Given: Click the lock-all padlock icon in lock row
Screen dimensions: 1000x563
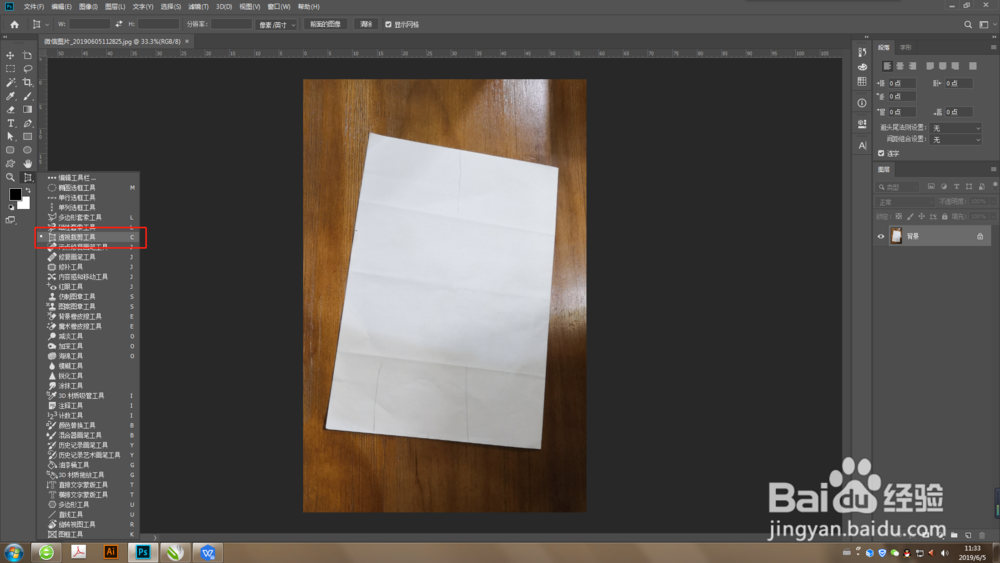Looking at the screenshot, I should tap(945, 217).
